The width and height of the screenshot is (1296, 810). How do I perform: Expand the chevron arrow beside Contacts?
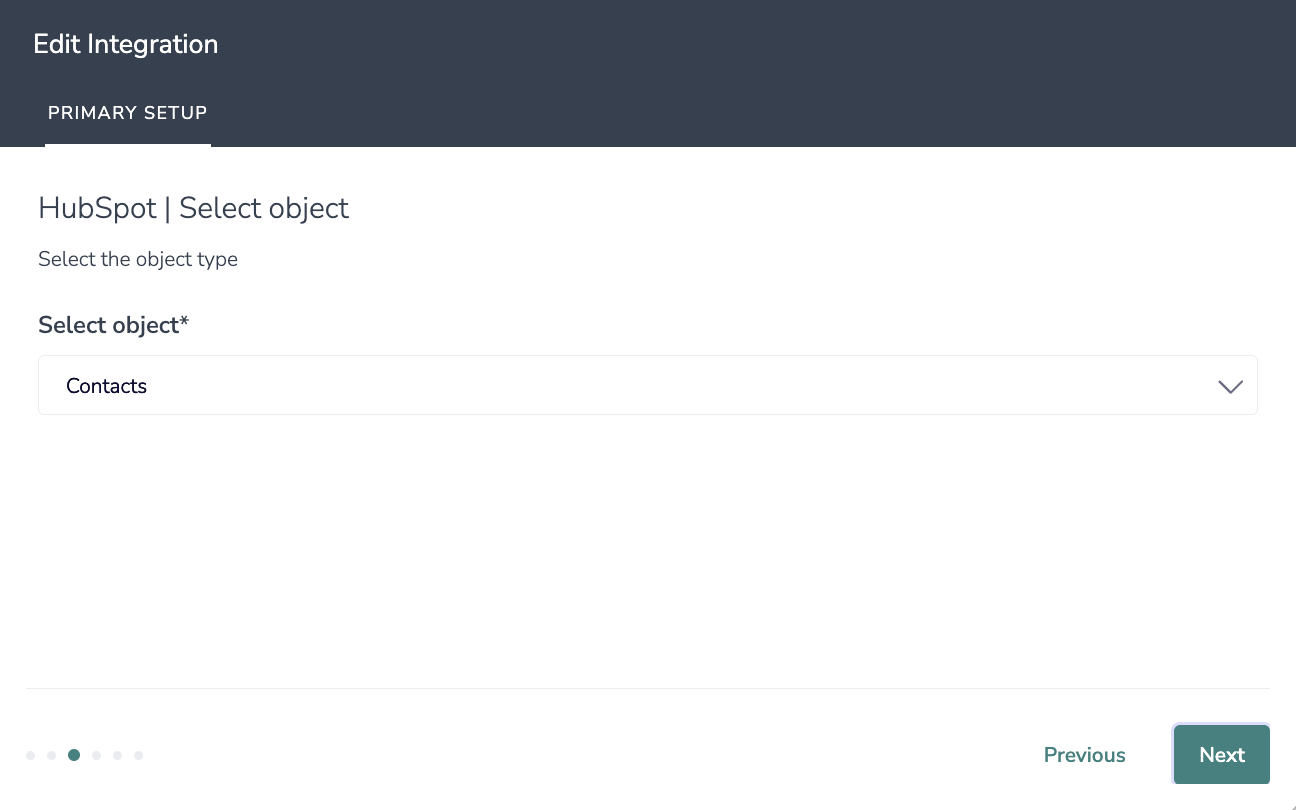coord(1230,386)
